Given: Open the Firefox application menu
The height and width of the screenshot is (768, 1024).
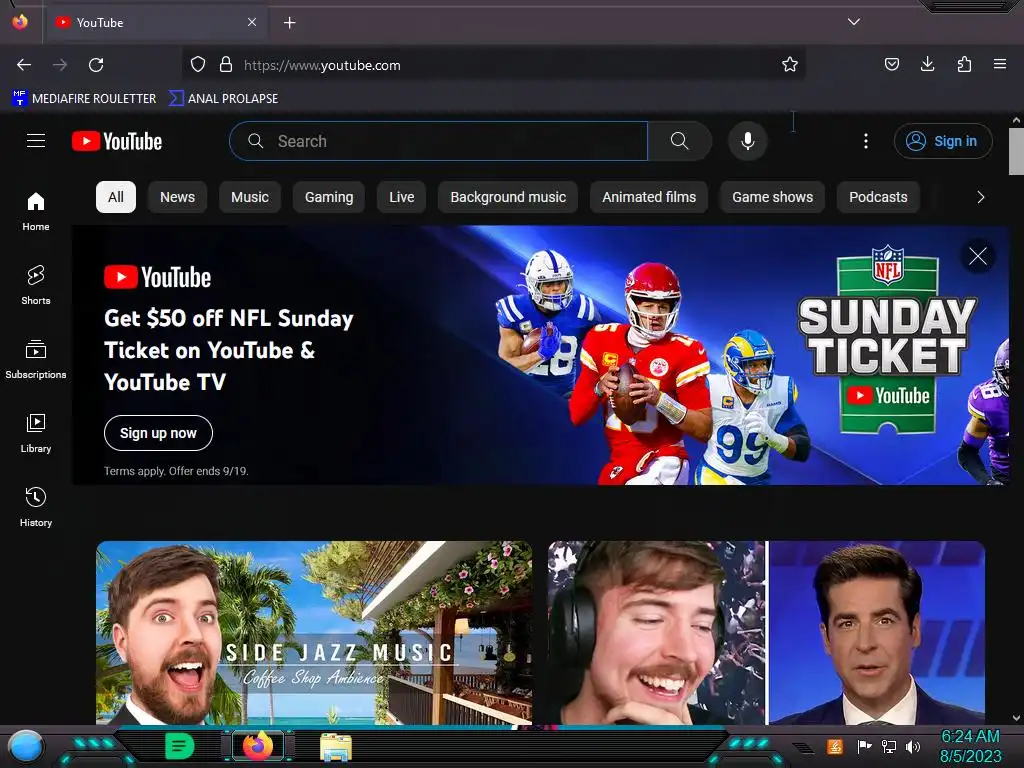Looking at the screenshot, I should (x=1000, y=64).
